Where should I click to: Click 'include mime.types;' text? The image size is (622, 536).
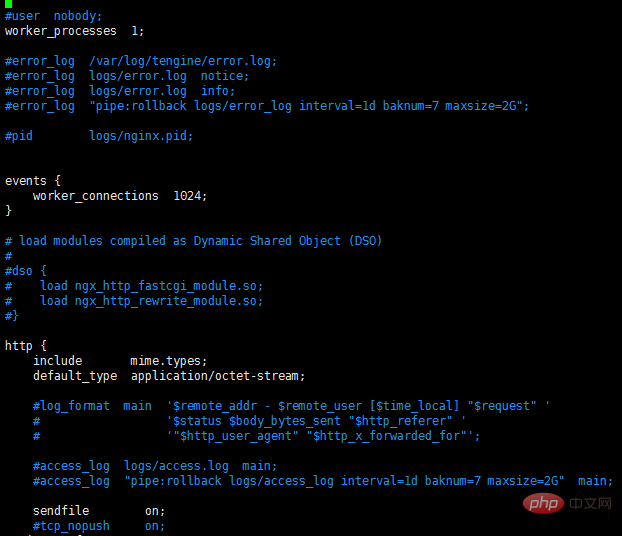coord(120,361)
